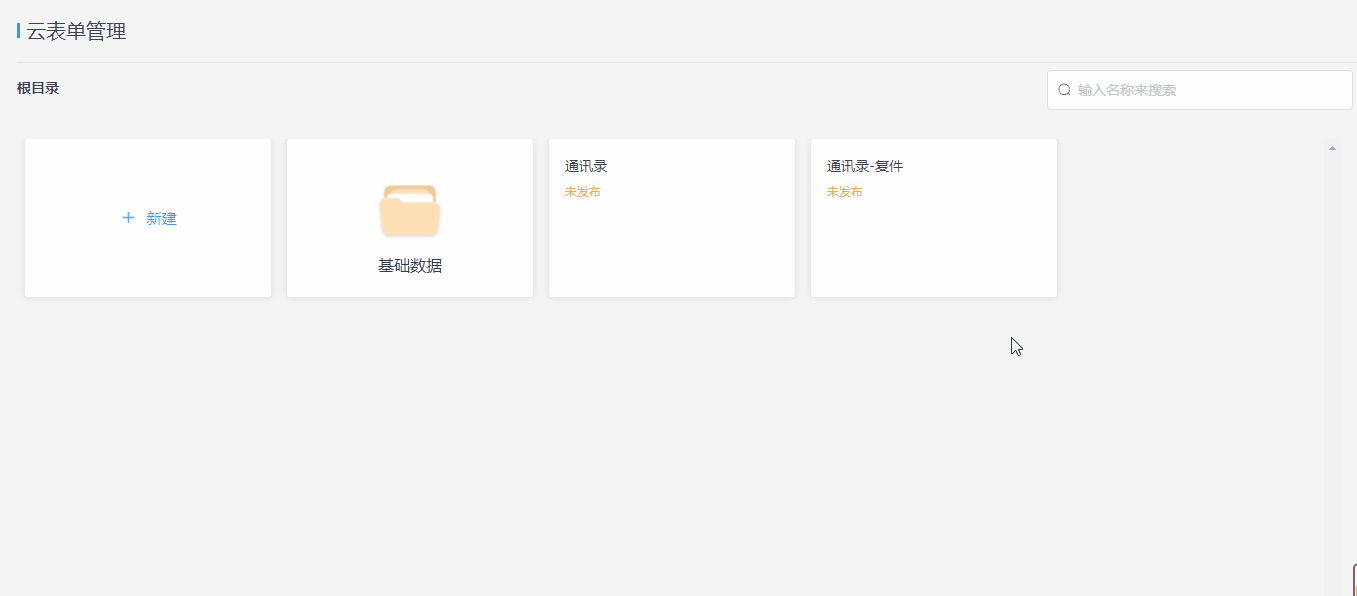This screenshot has width=1357, height=596.
Task: Click the blue bar beside 云表单管理
Action: coord(18,31)
